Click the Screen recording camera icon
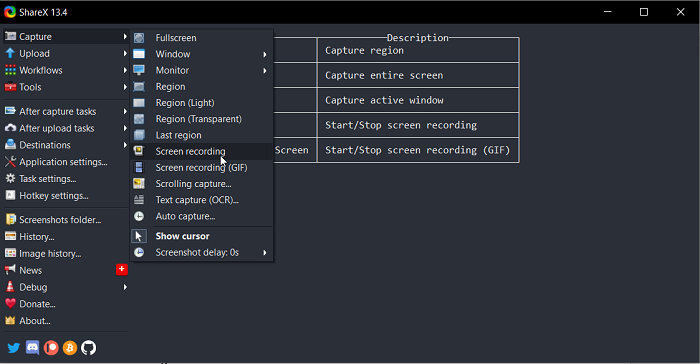Screen dimensions: 700x364 139,151
